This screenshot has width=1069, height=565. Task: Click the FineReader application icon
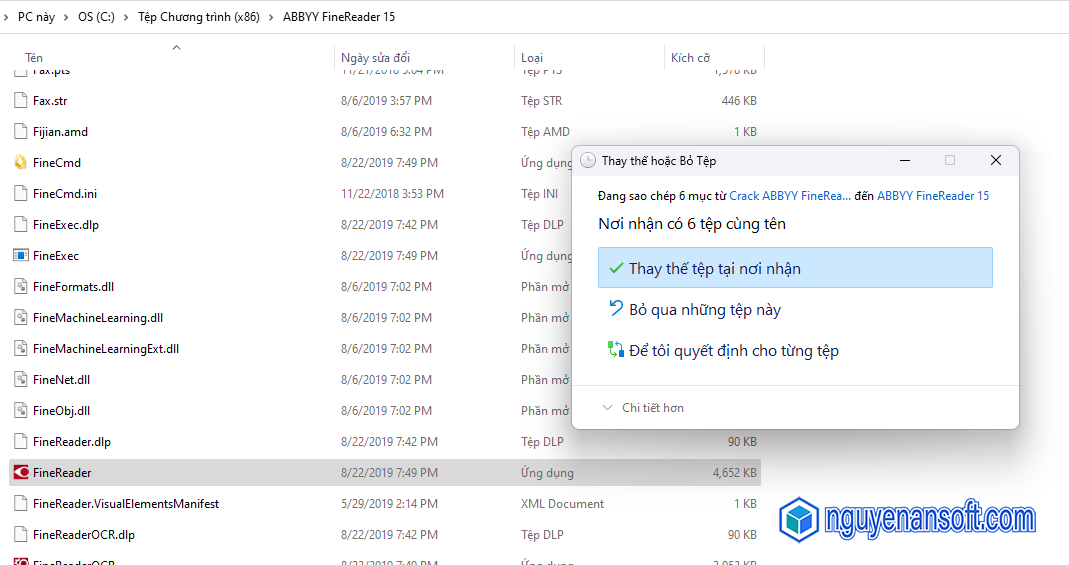tap(20, 473)
